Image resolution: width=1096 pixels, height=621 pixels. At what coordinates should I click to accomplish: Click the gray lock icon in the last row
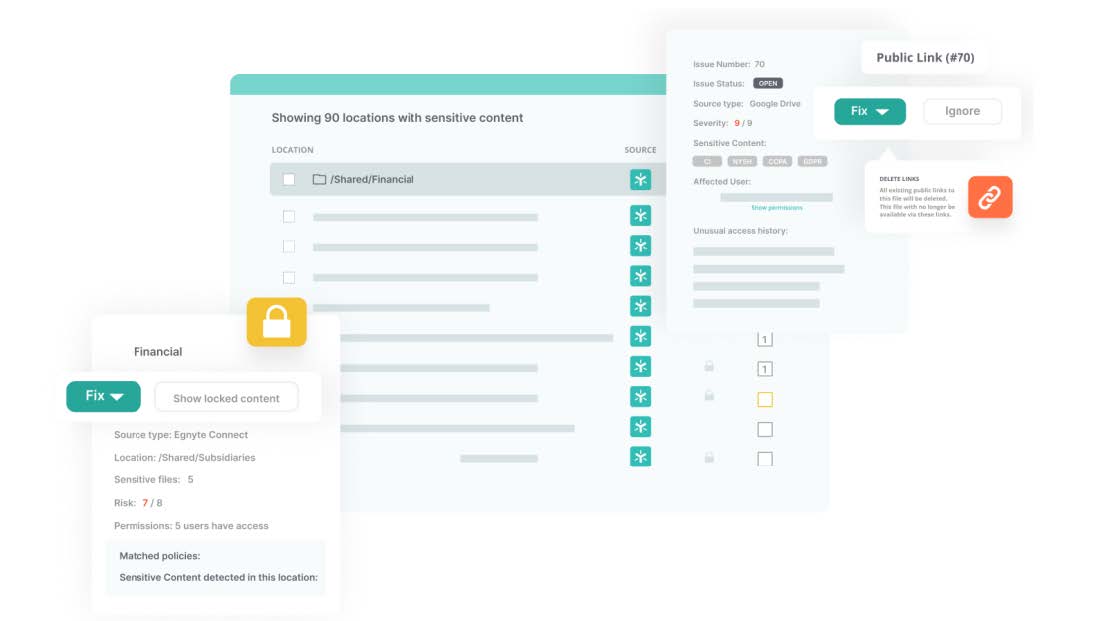pos(709,458)
